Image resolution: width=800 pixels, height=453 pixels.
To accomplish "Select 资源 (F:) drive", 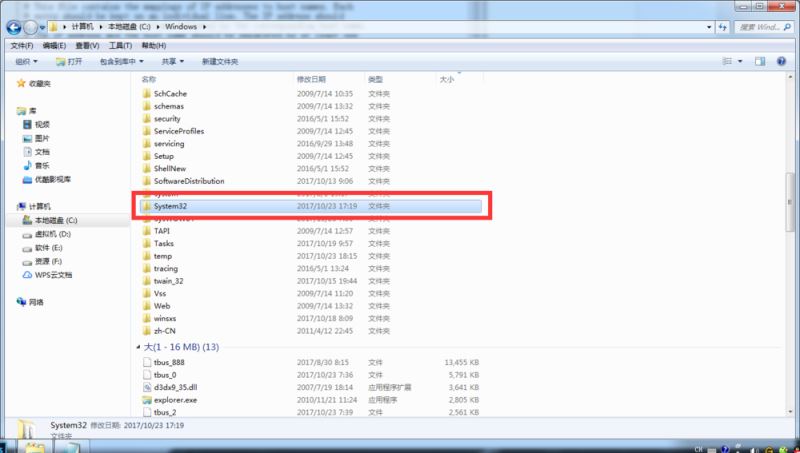I will pyautogui.click(x=48, y=262).
